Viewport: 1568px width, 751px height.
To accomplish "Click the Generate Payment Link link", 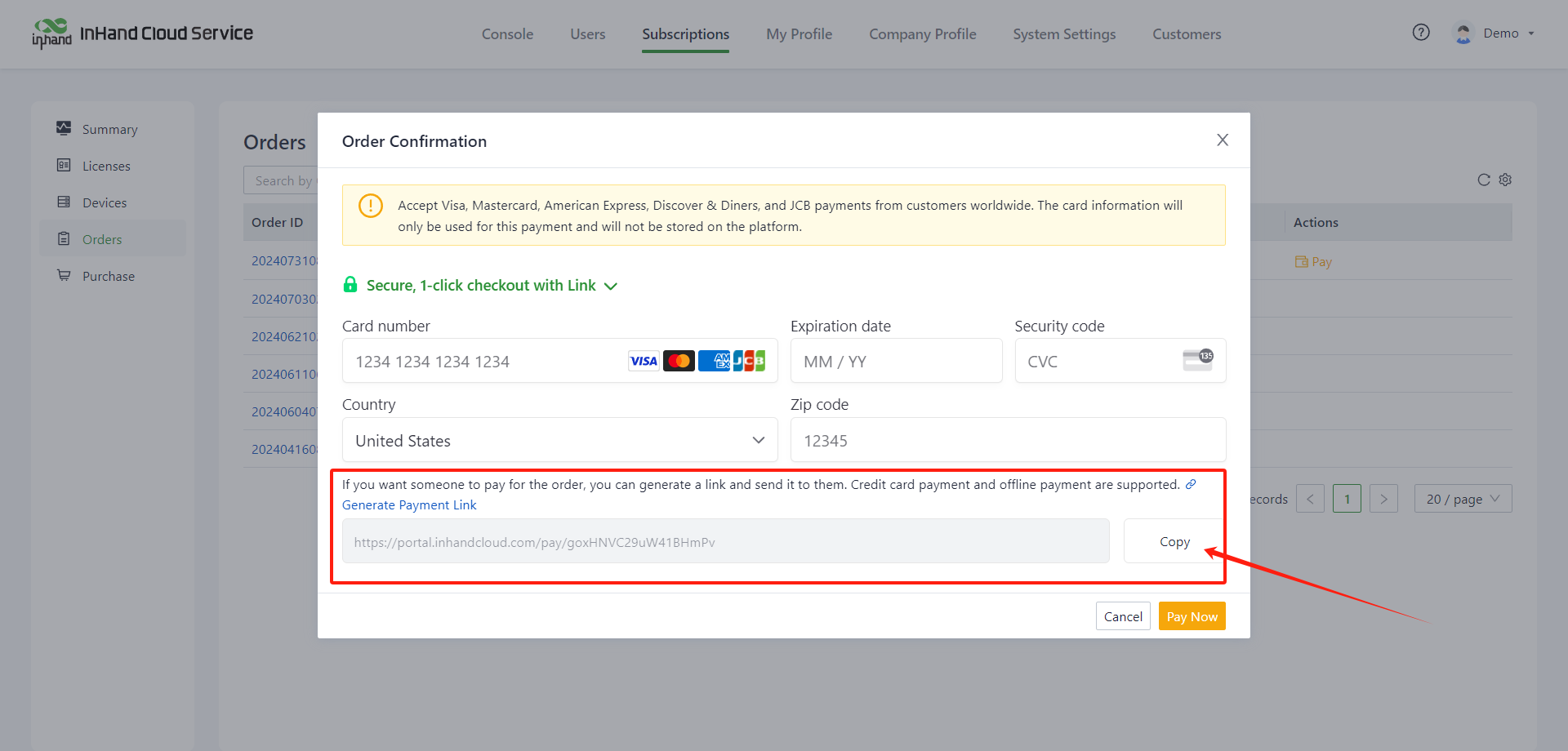I will coord(409,504).
